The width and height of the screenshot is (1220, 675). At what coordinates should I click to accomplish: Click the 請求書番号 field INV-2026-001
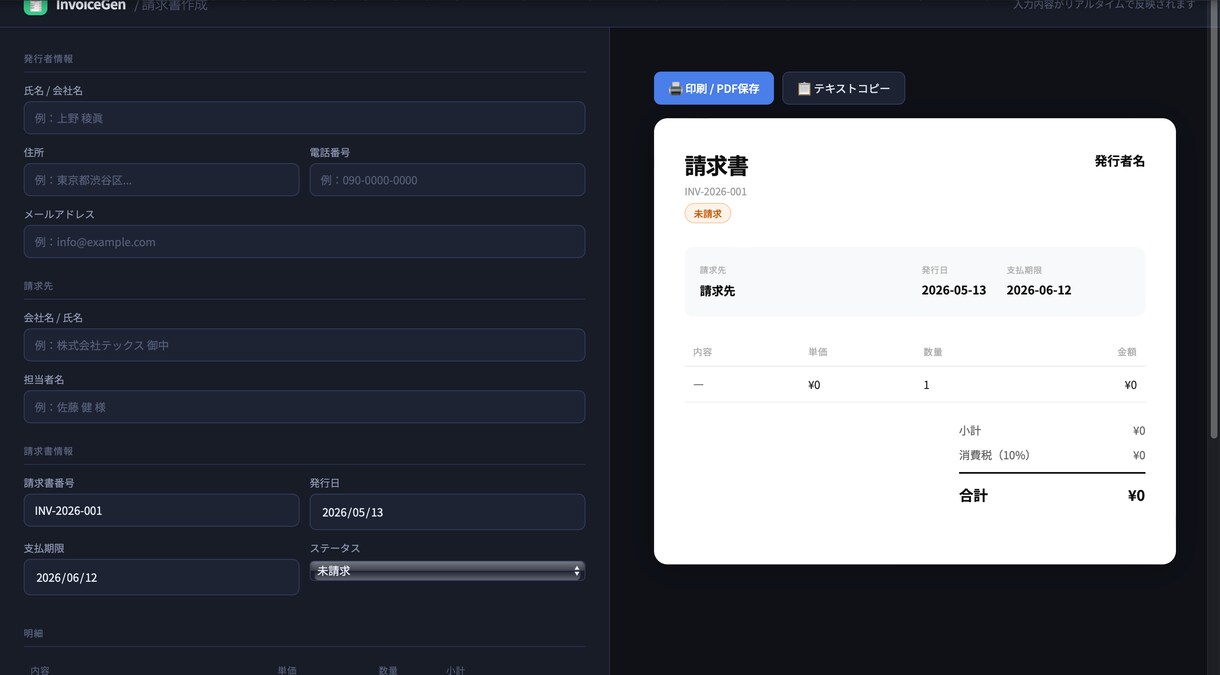pos(161,510)
